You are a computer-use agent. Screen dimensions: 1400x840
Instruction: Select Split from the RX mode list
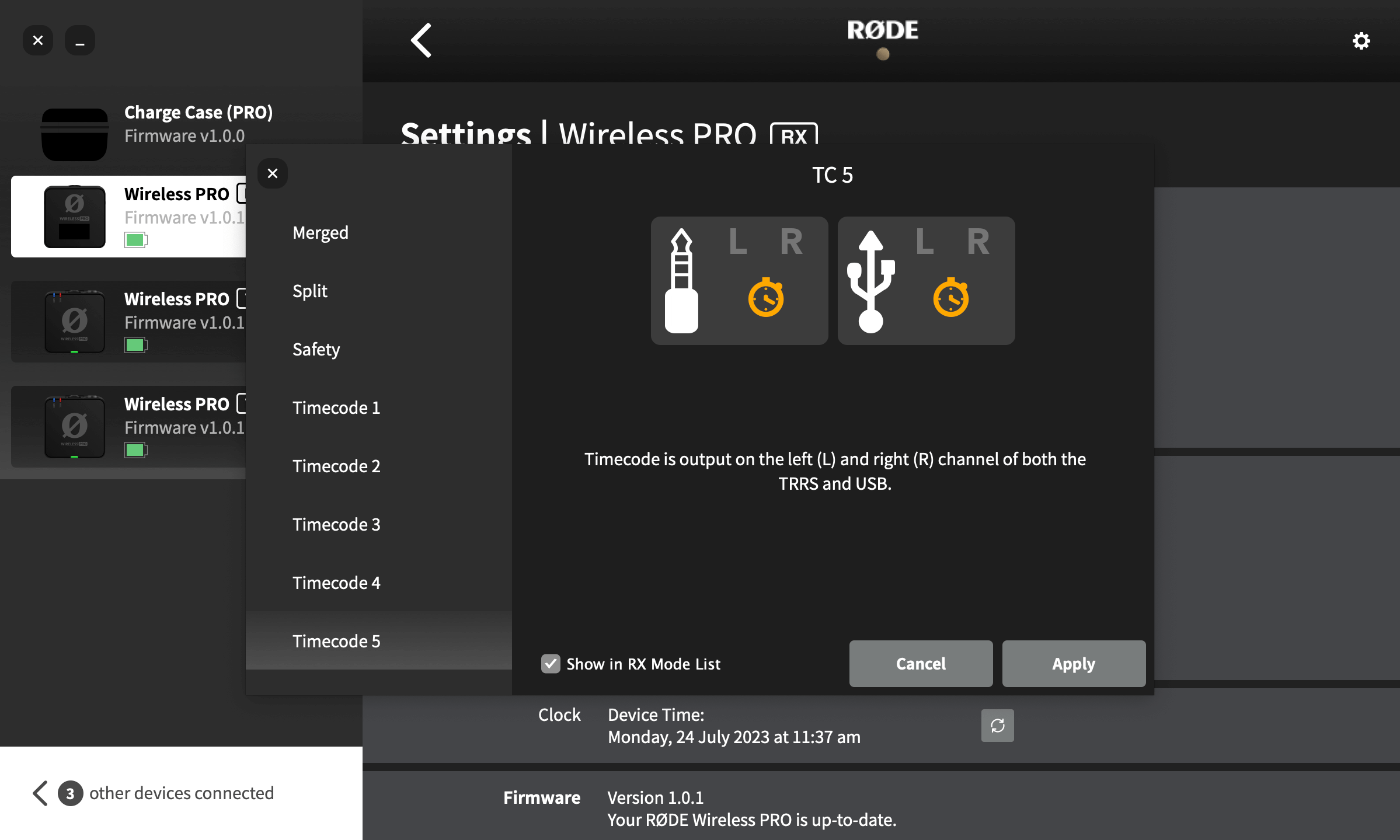point(310,290)
